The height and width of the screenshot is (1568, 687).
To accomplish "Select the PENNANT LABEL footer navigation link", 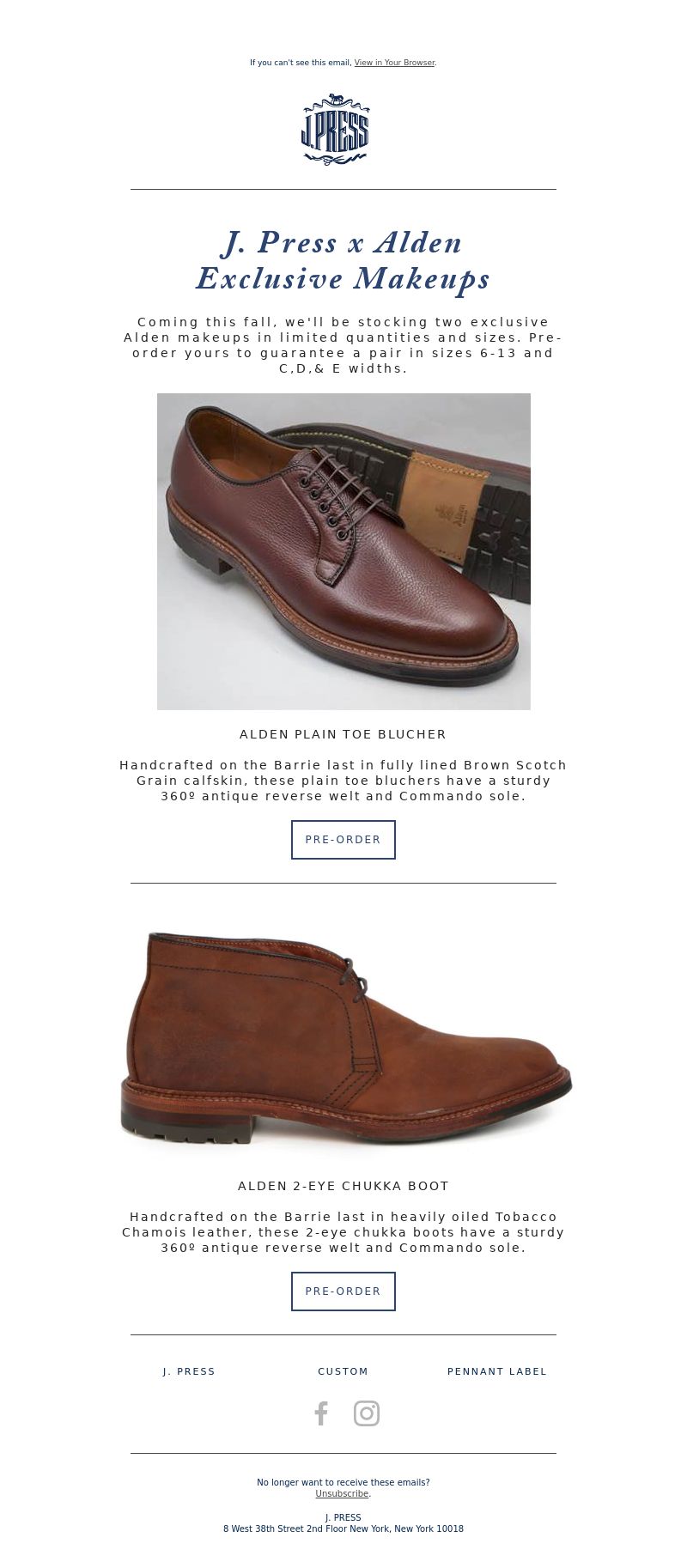I will click(x=497, y=1371).
